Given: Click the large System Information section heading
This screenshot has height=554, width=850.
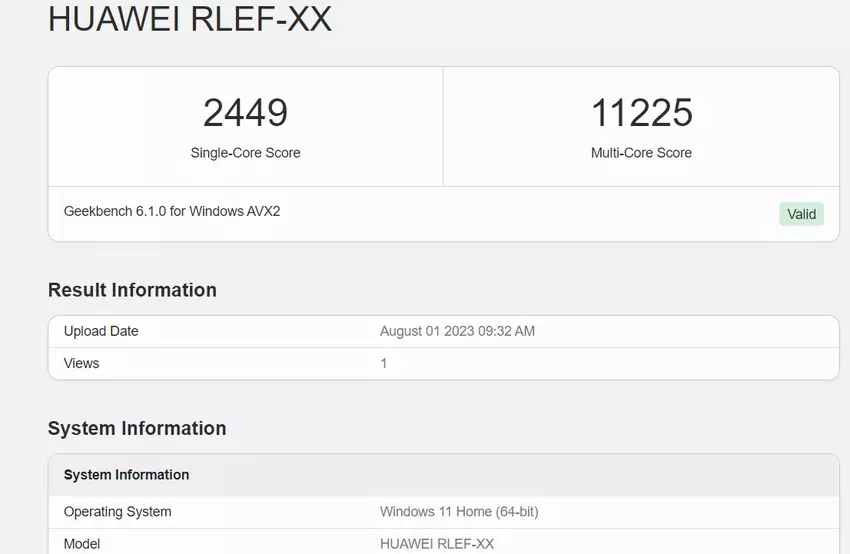Looking at the screenshot, I should (137, 428).
